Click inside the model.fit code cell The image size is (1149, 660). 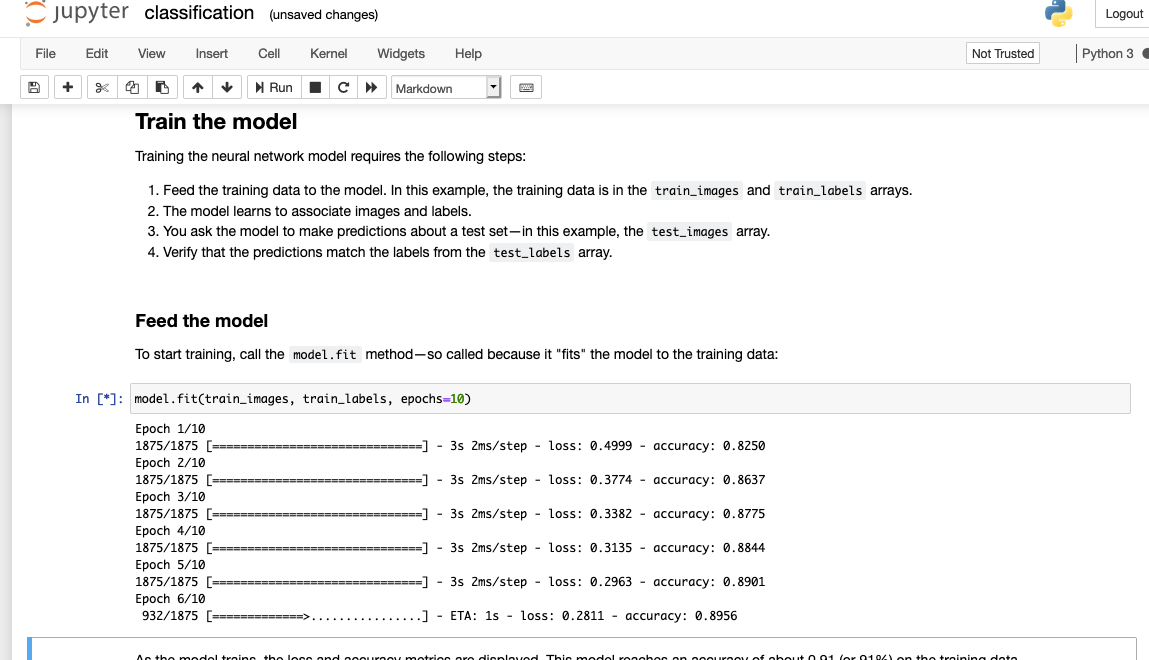point(630,398)
